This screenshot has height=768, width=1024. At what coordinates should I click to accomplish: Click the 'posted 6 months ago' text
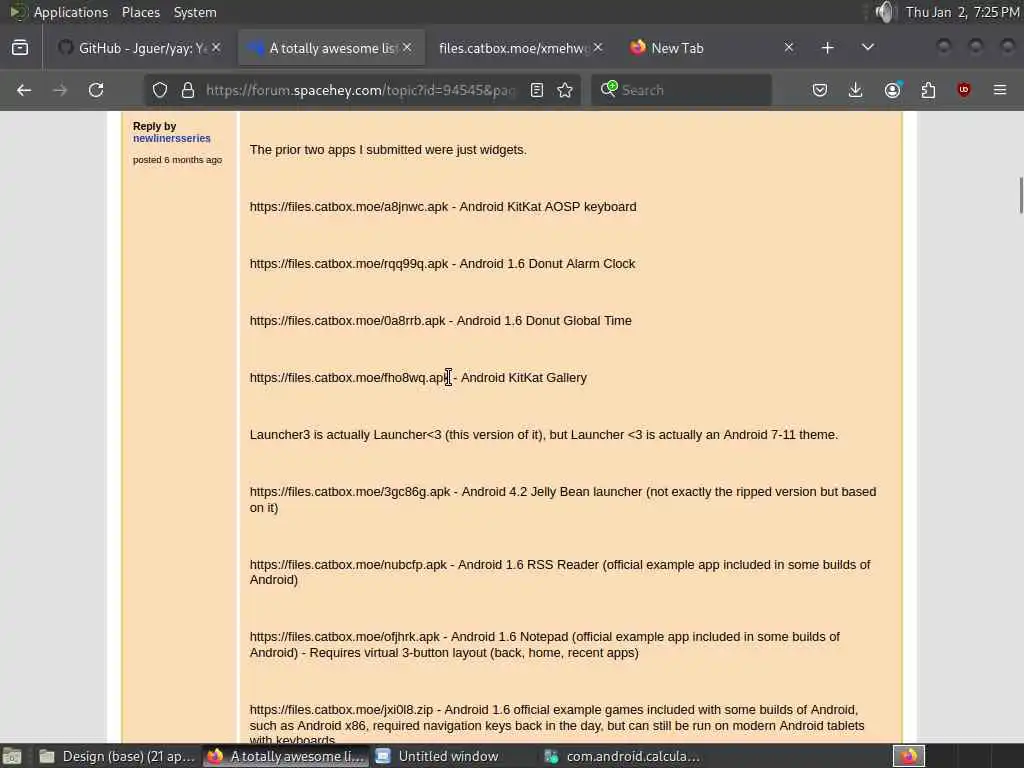coord(178,160)
